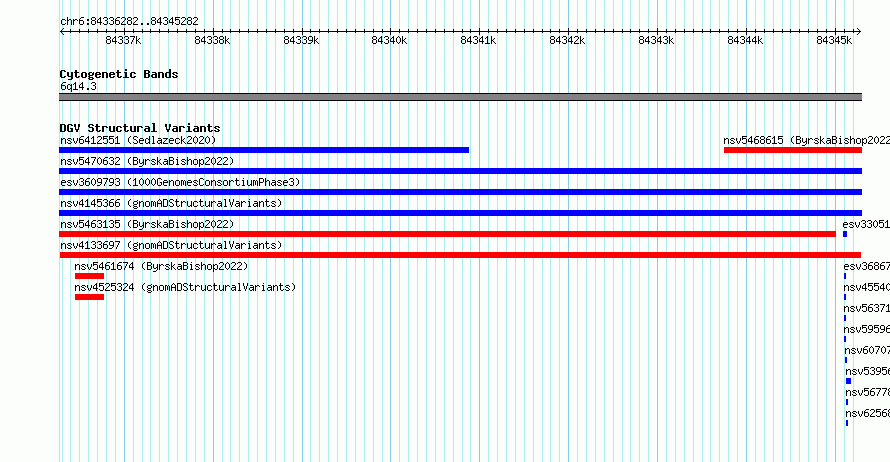Click the 84344k ruler tick label
Viewport: 890px width, 462px height.
[745, 40]
